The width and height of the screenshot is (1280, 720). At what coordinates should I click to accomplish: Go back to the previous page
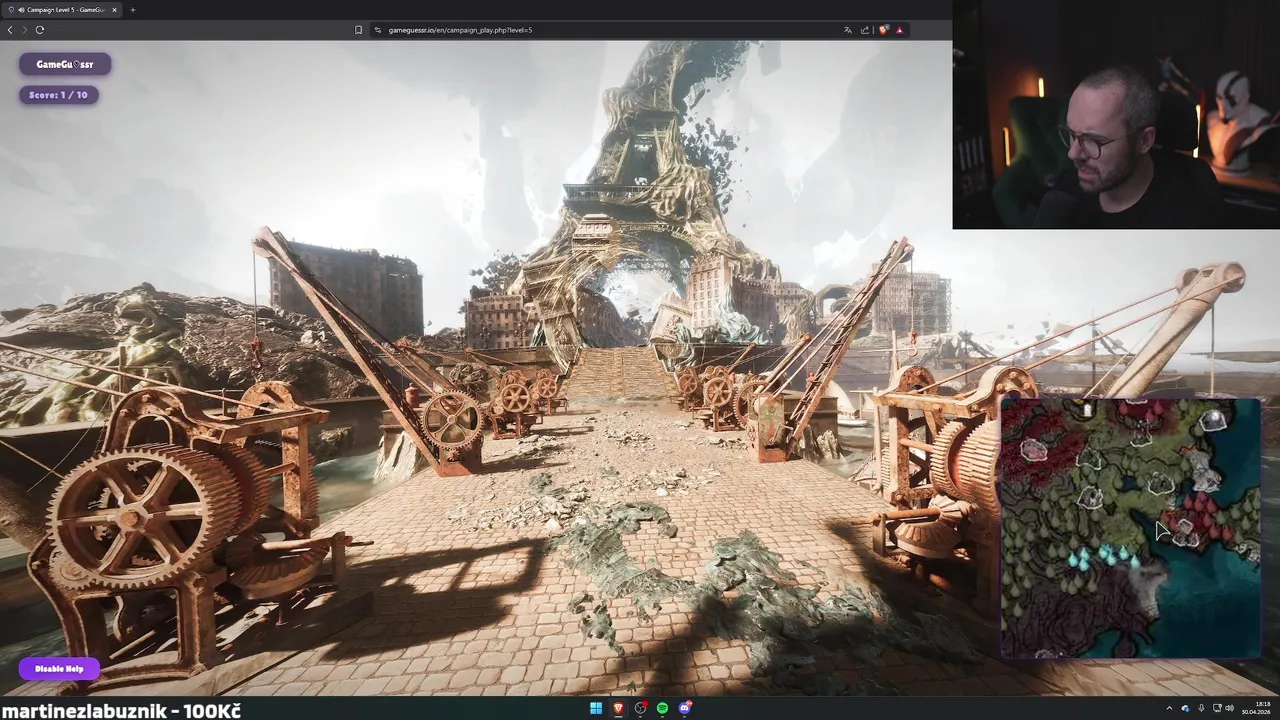pos(10,30)
